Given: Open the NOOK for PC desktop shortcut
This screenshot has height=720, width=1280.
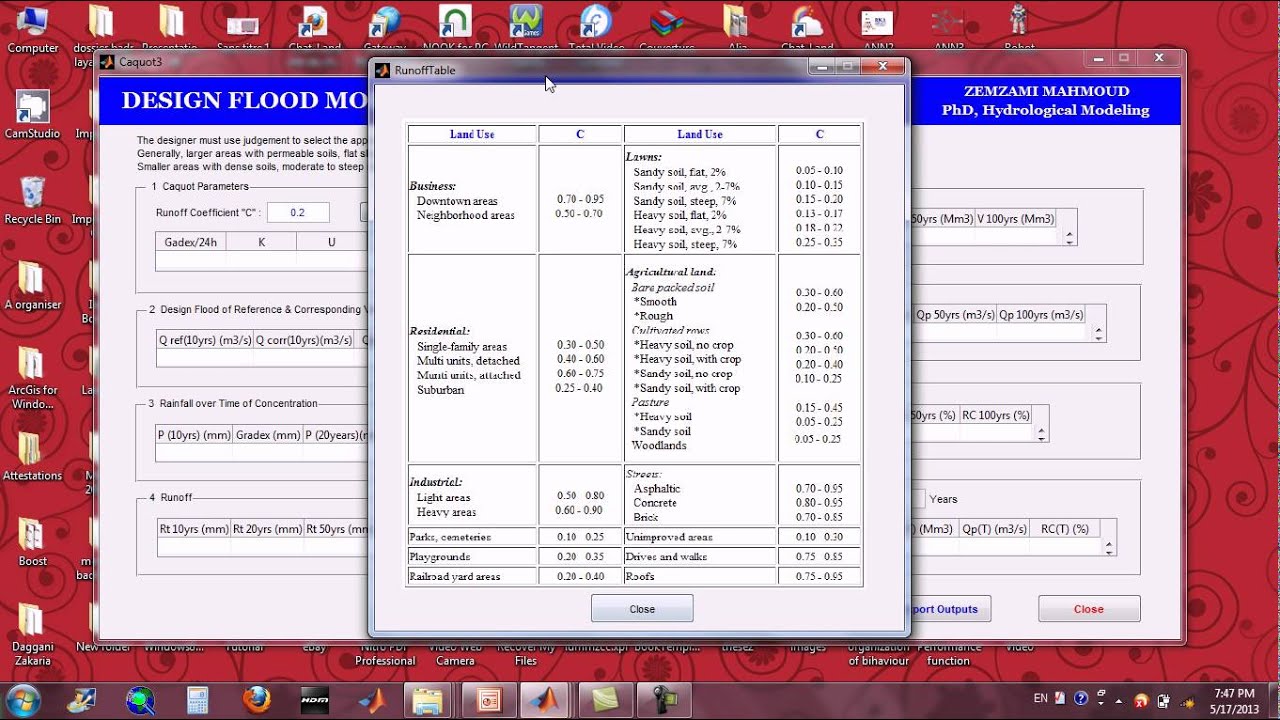Looking at the screenshot, I should click(454, 30).
